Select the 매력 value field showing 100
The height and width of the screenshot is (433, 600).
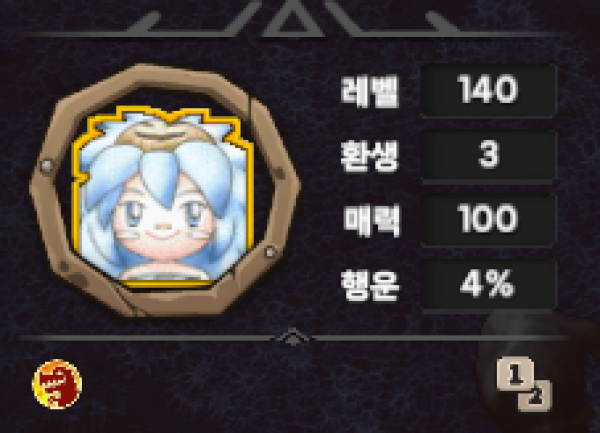(x=488, y=220)
